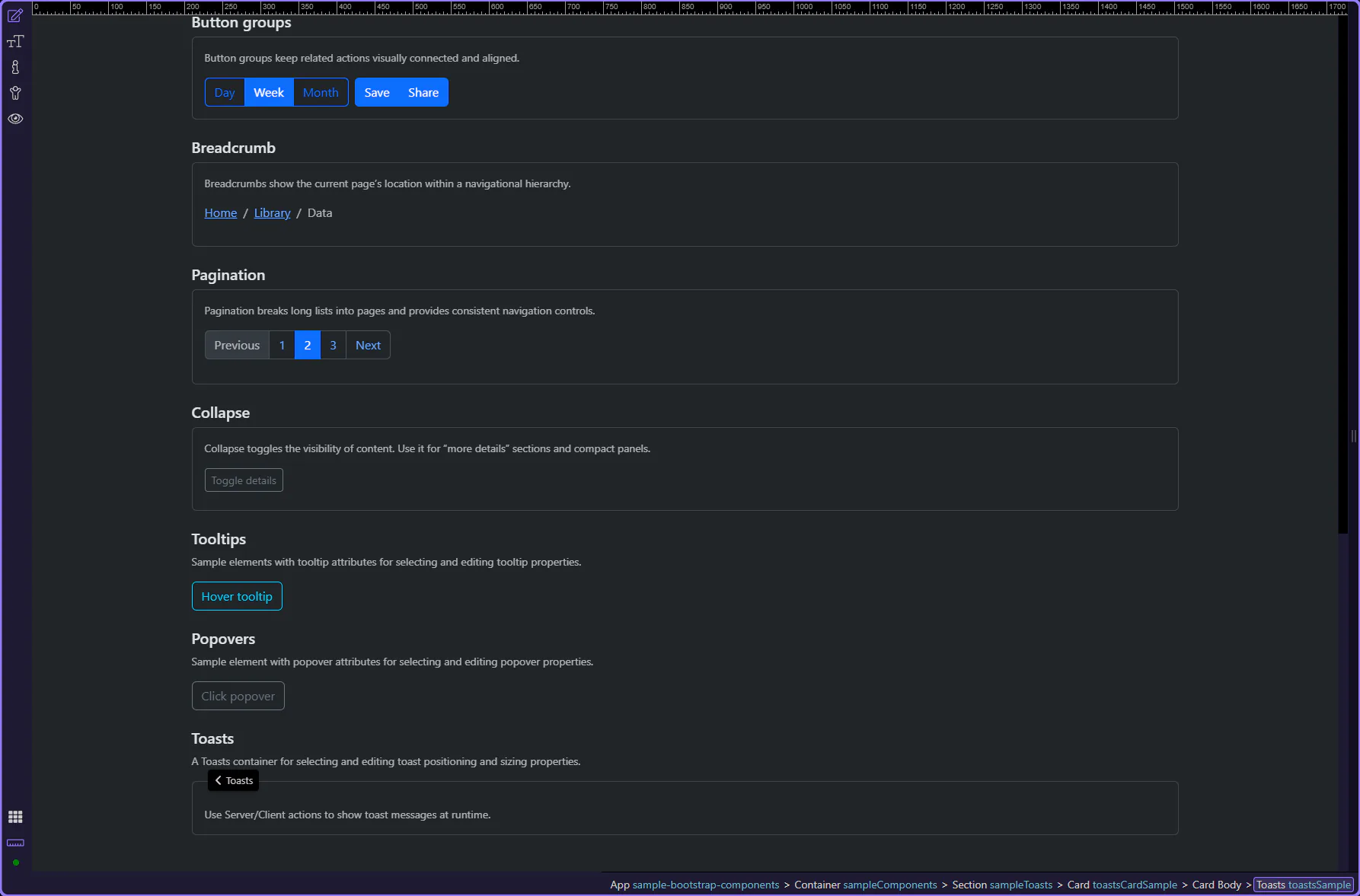
Task: Click the Next pagination link
Action: click(x=368, y=346)
